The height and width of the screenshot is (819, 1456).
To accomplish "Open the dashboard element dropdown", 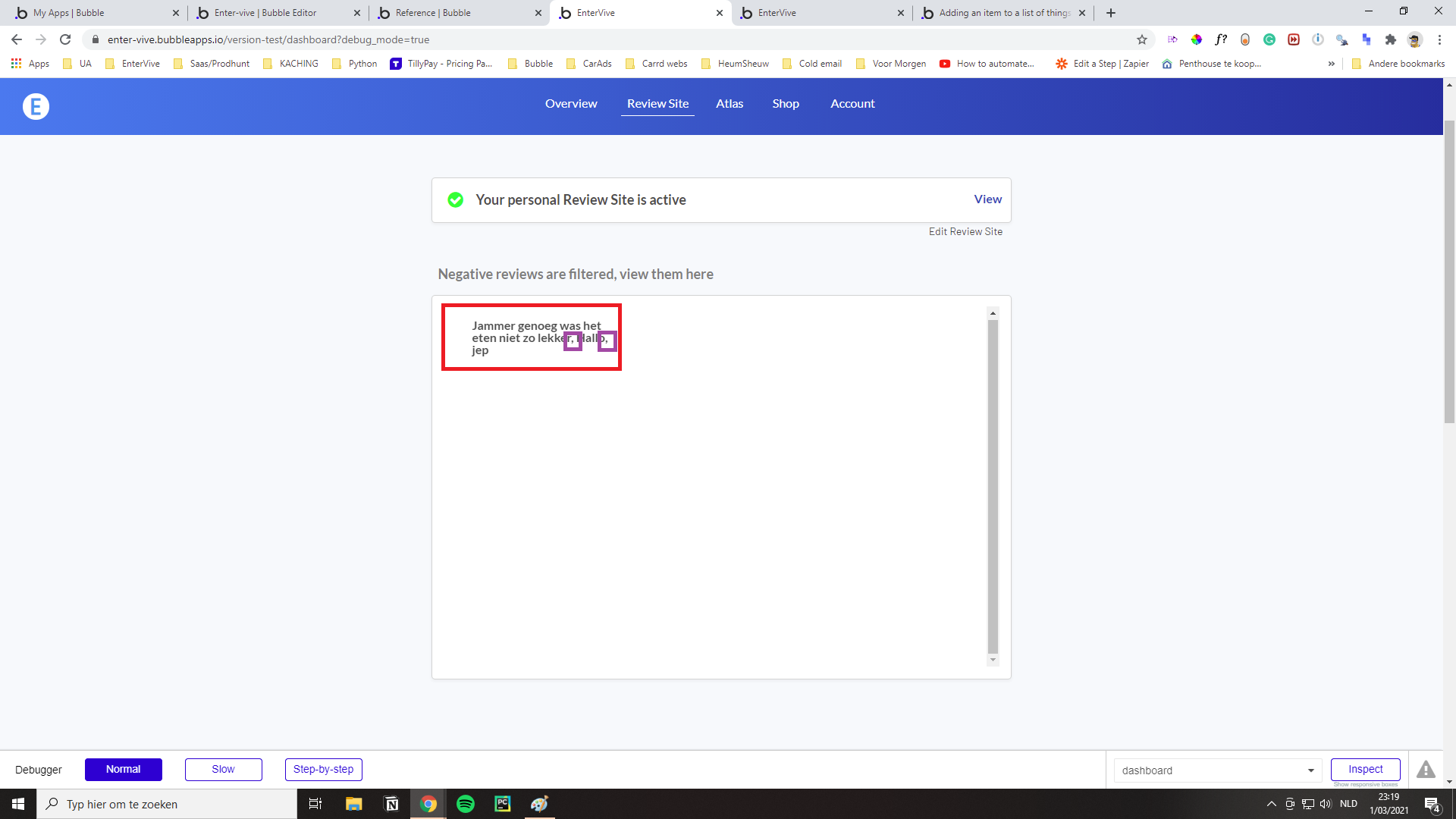I will pyautogui.click(x=1217, y=770).
